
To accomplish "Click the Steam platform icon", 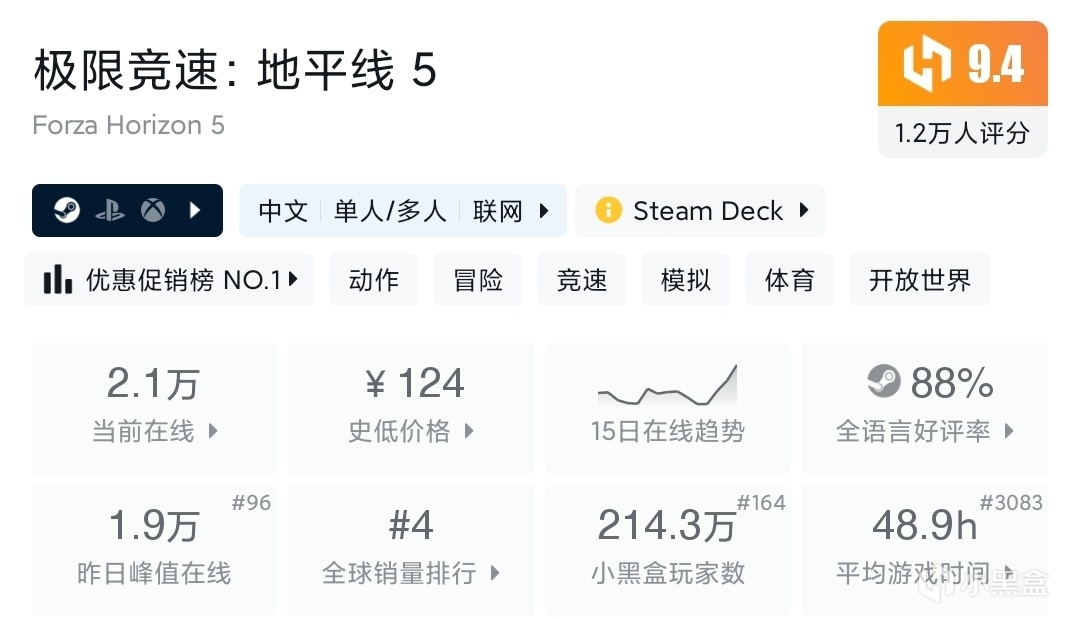I will pyautogui.click(x=67, y=210).
